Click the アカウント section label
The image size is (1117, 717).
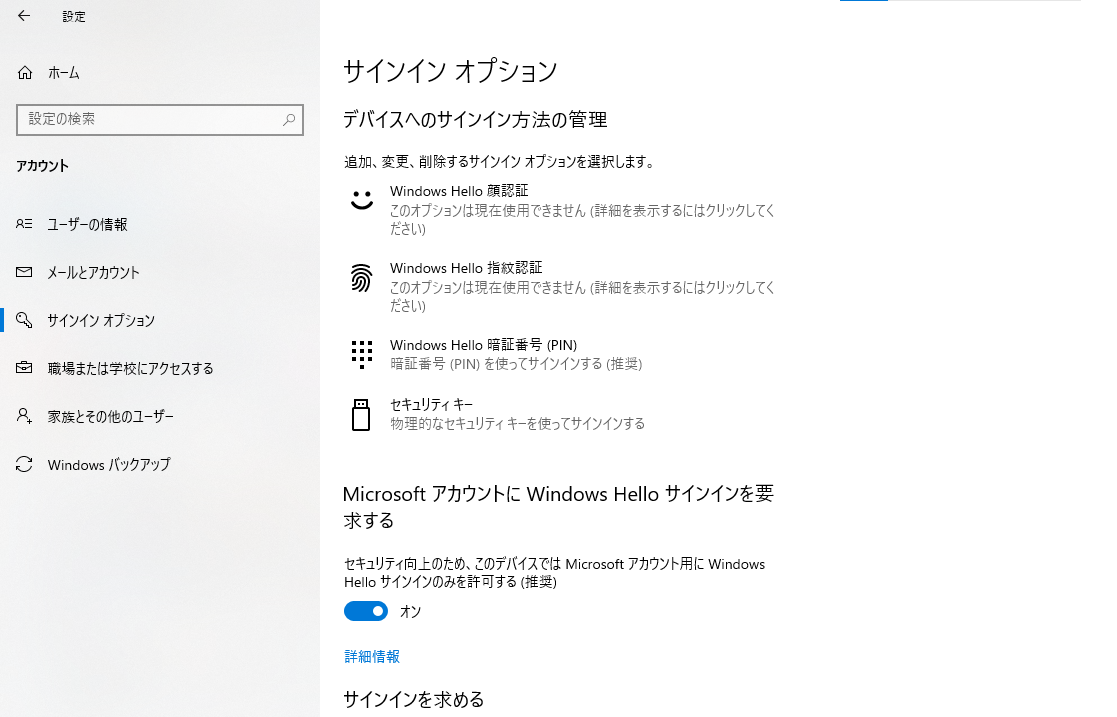point(43,166)
